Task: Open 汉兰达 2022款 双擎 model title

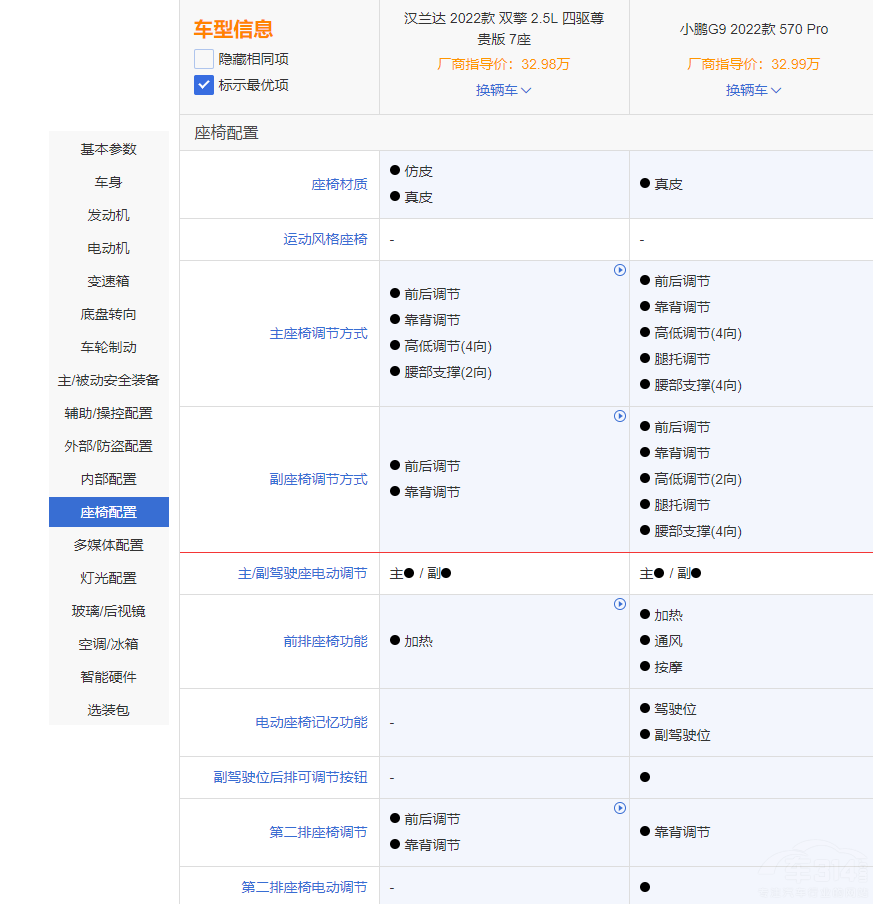Action: point(503,29)
